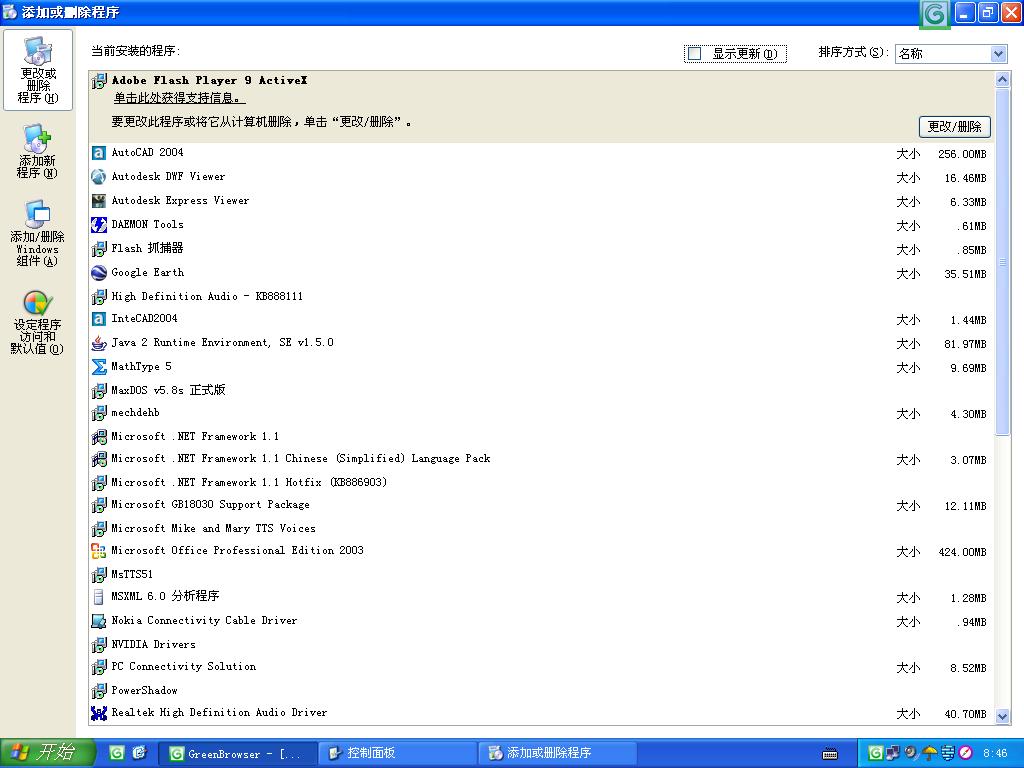1024x768 pixels.
Task: Click the Adobe Flash Player 9 ActiveX icon
Action: [99, 81]
